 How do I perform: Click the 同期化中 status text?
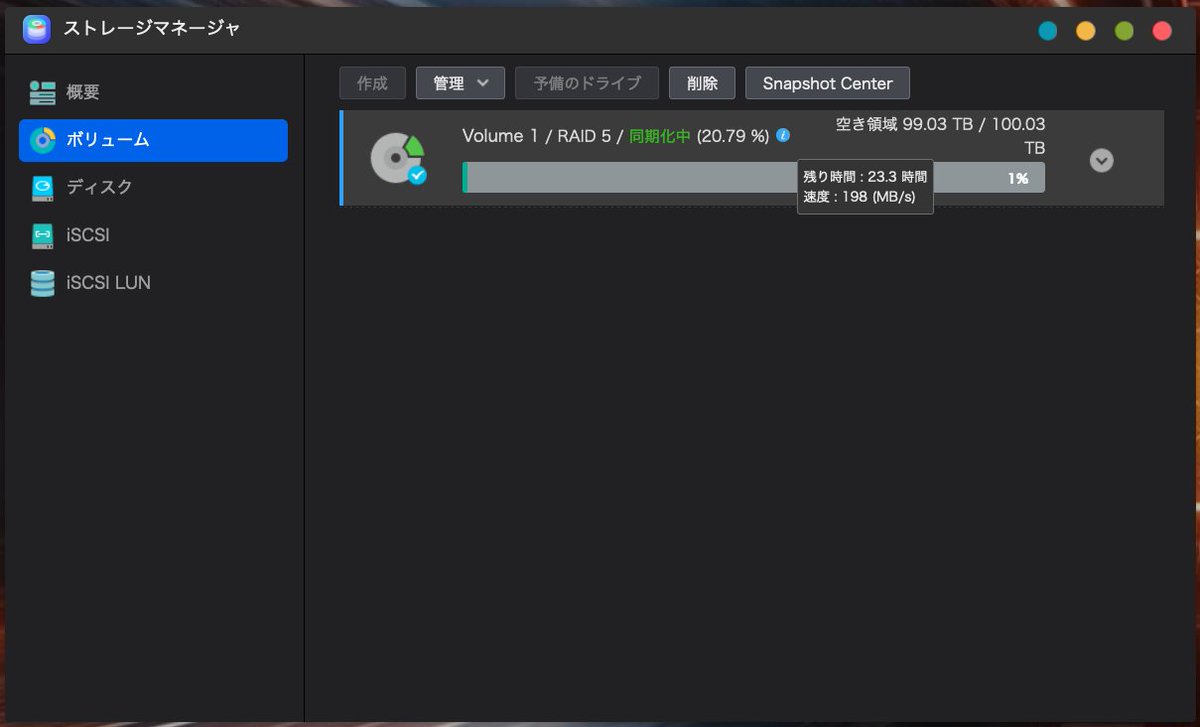pyautogui.click(x=660, y=136)
